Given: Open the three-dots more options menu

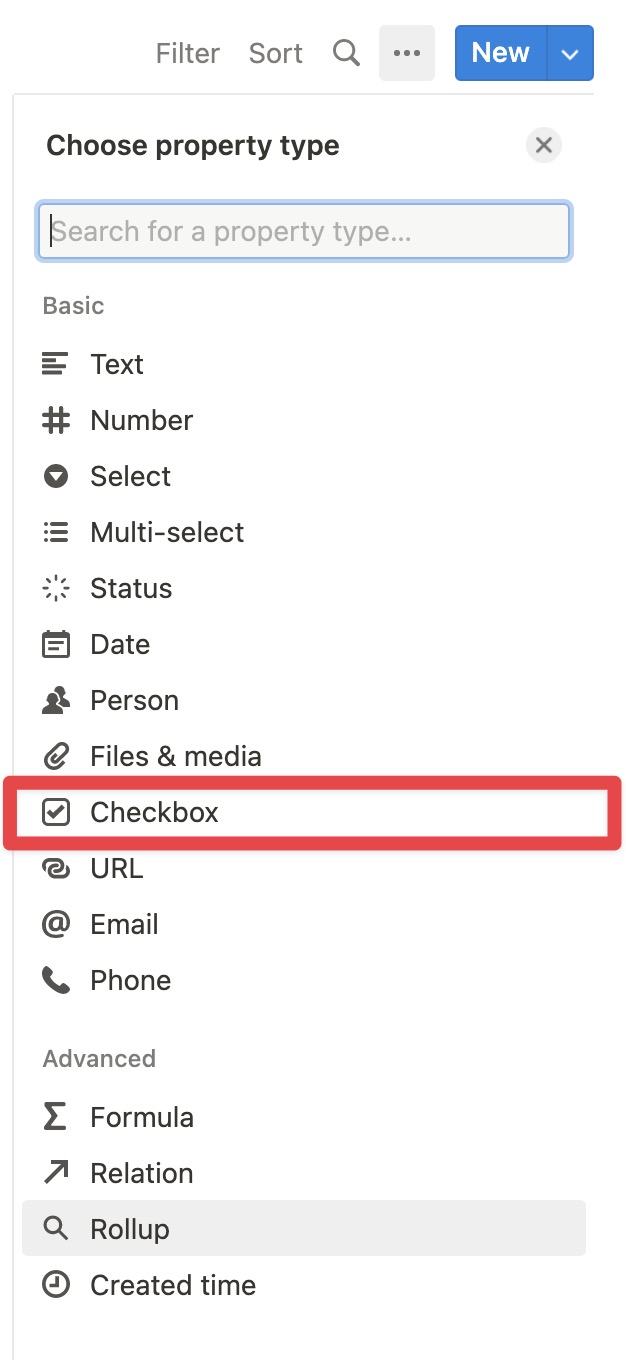Looking at the screenshot, I should [x=407, y=53].
